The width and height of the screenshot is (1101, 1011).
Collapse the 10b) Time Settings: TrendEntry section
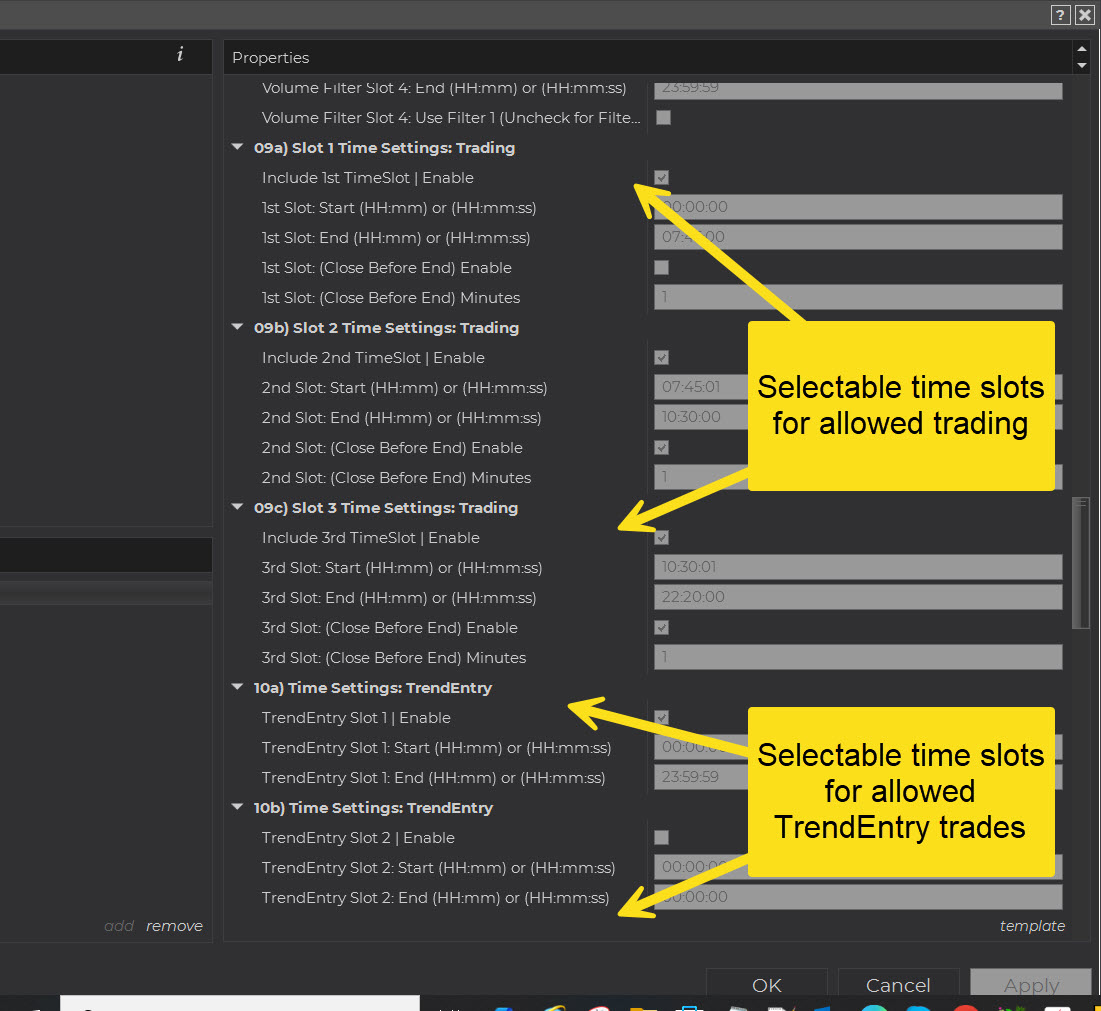pyautogui.click(x=238, y=808)
